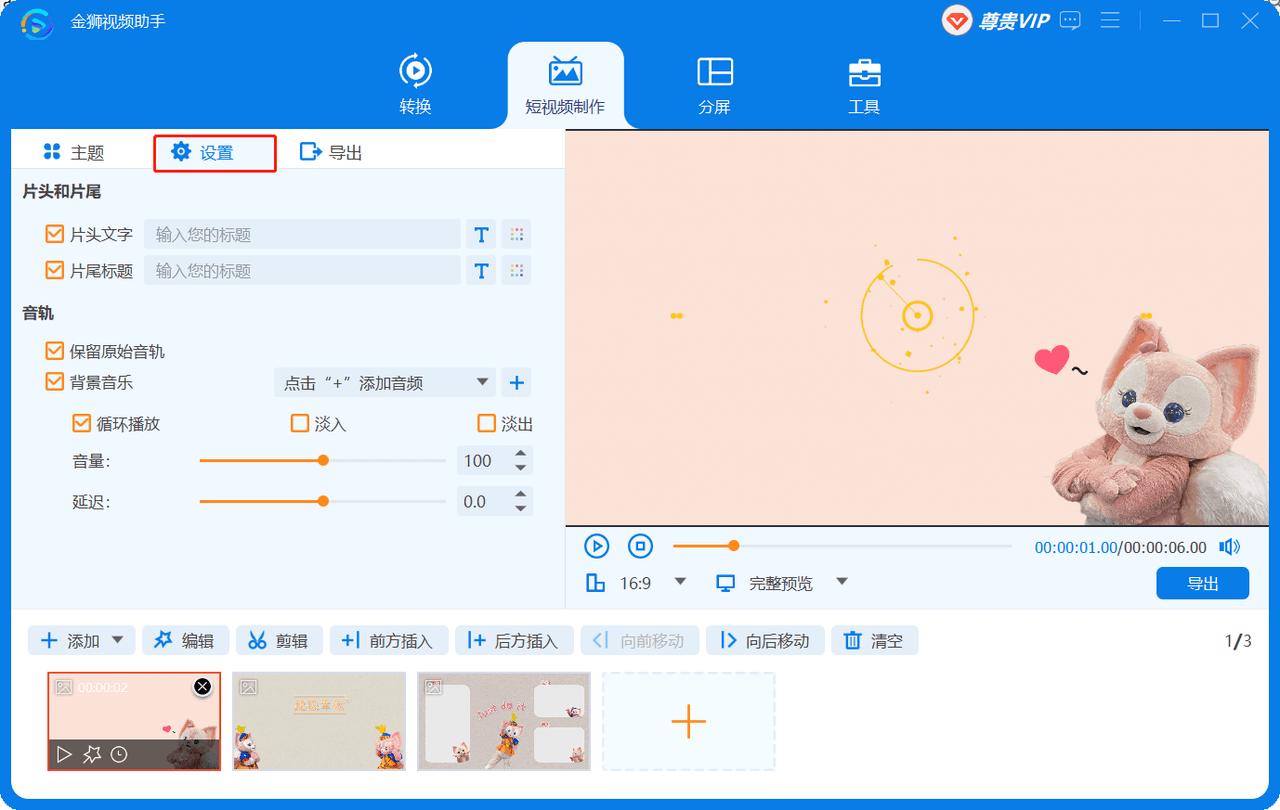The image size is (1280, 810).
Task: Click the clip counter 1/3
Action: pyautogui.click(x=1238, y=641)
